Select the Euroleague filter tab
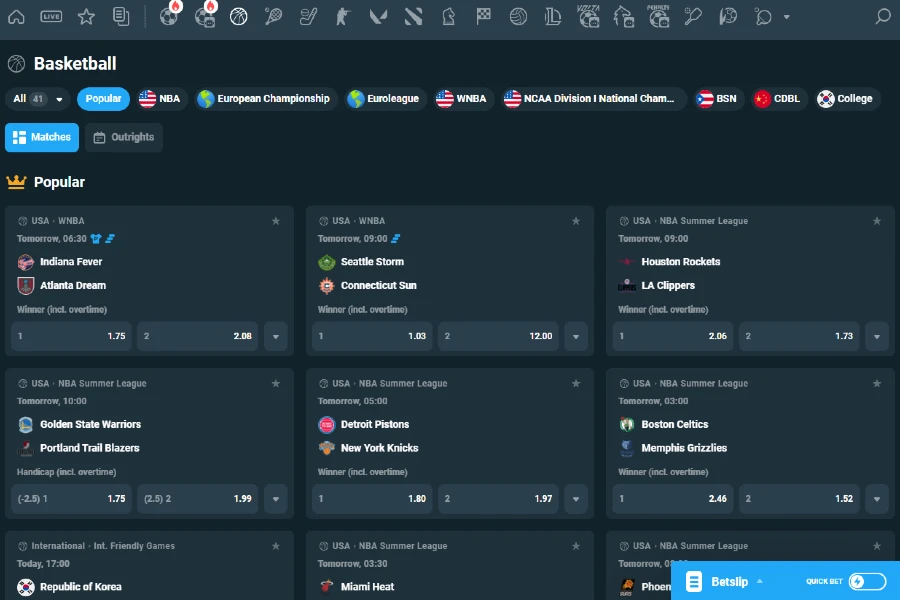This screenshot has width=900, height=600. point(383,99)
